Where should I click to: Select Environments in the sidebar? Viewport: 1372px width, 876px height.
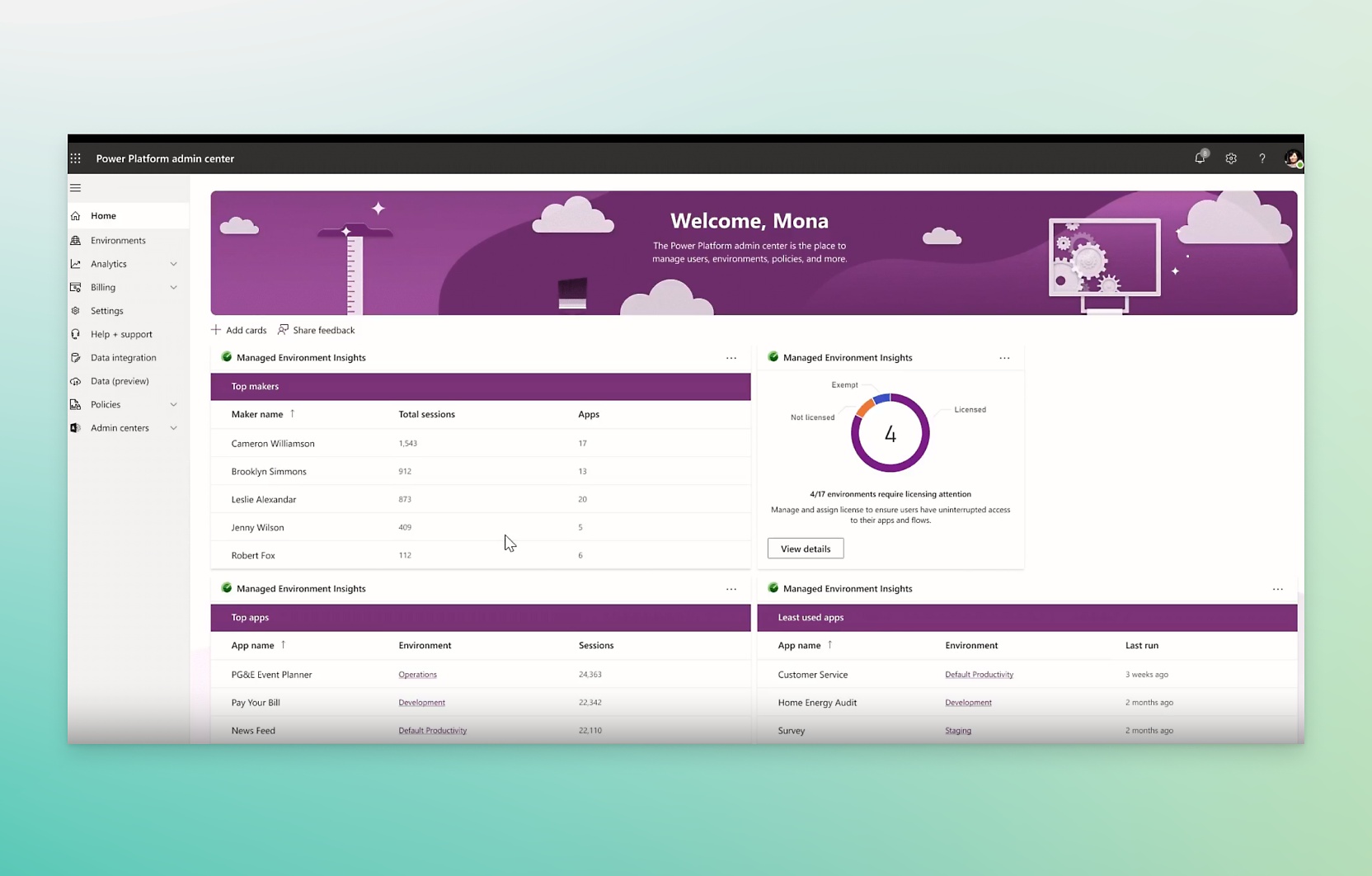click(118, 240)
